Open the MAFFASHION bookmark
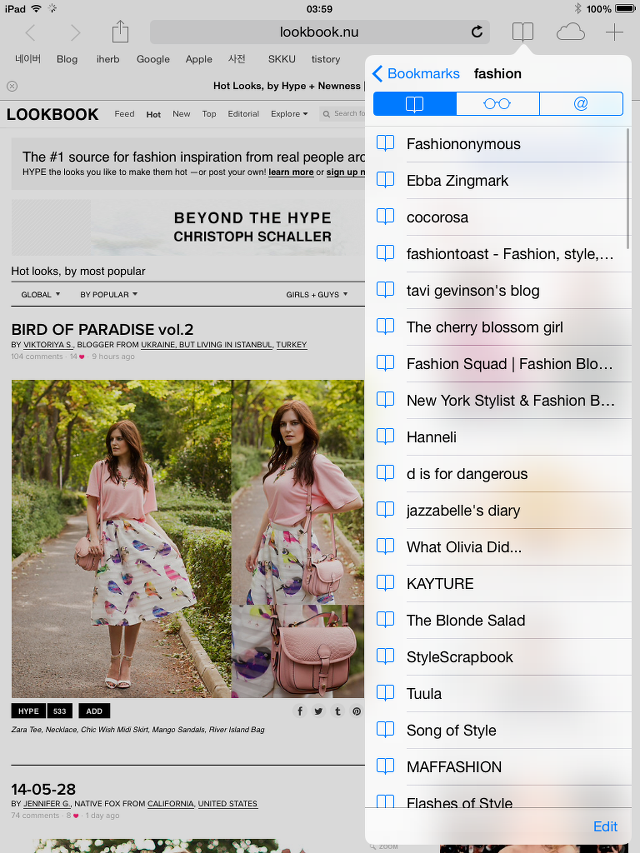640x853 pixels. (x=498, y=767)
